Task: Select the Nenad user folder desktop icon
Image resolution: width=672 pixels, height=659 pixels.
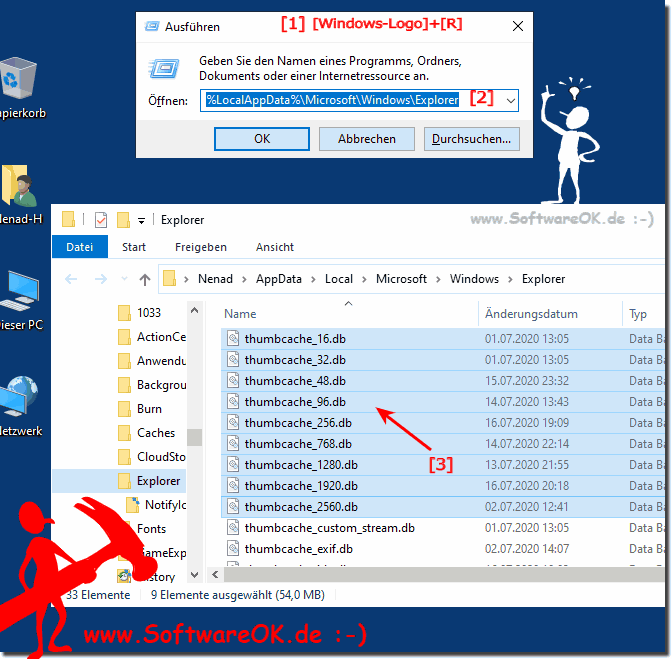Action: (x=19, y=195)
